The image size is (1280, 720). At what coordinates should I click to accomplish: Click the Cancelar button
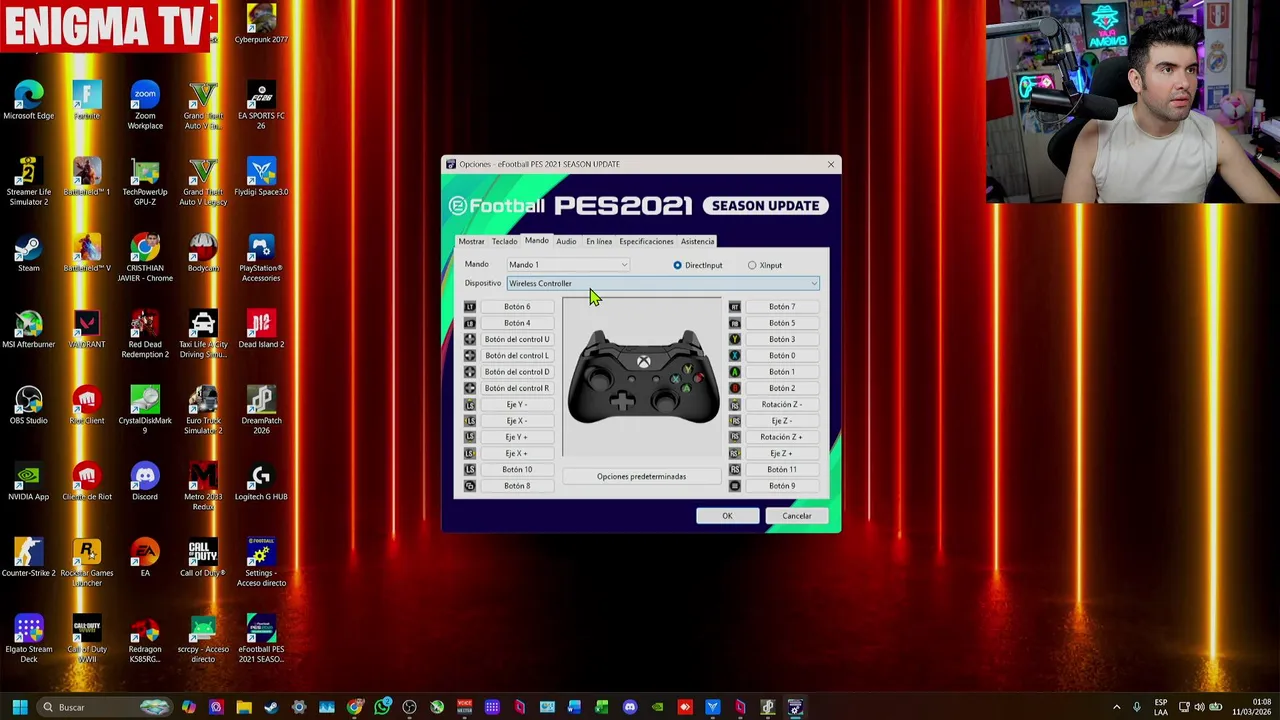(797, 516)
